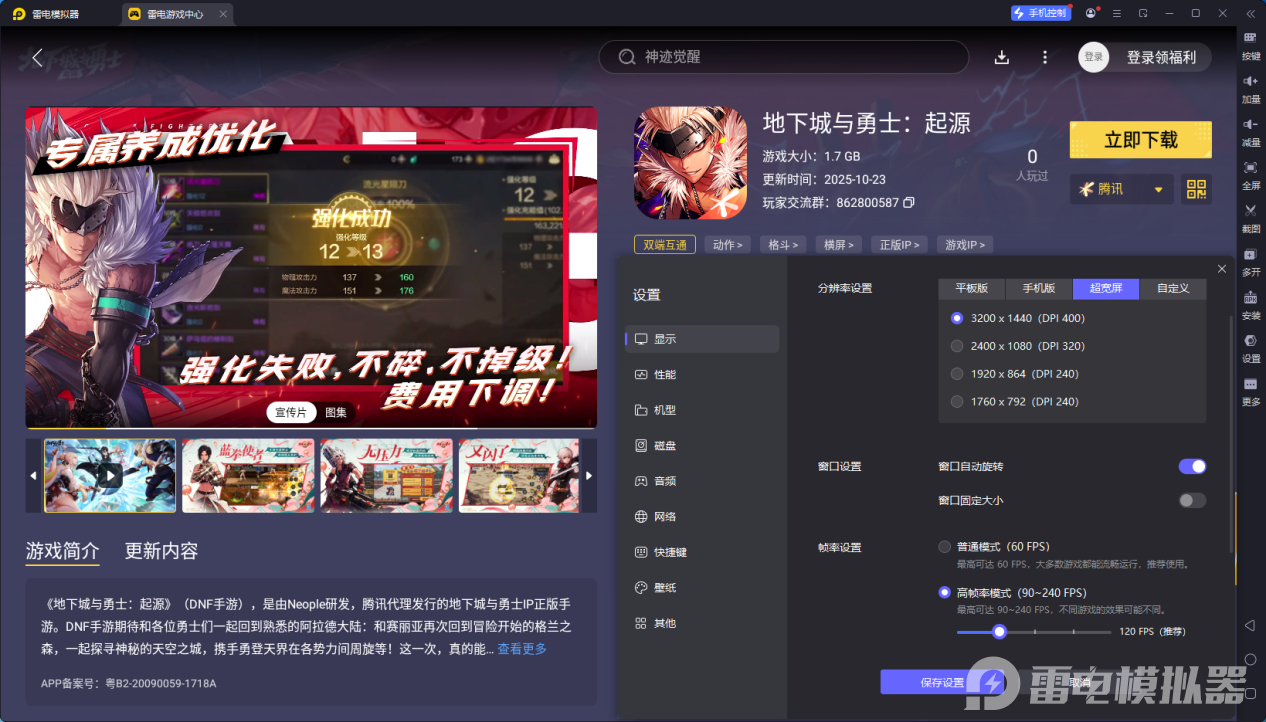Screen dimensions: 1266x722
Task: Open 音频 settings category
Action: click(702, 481)
